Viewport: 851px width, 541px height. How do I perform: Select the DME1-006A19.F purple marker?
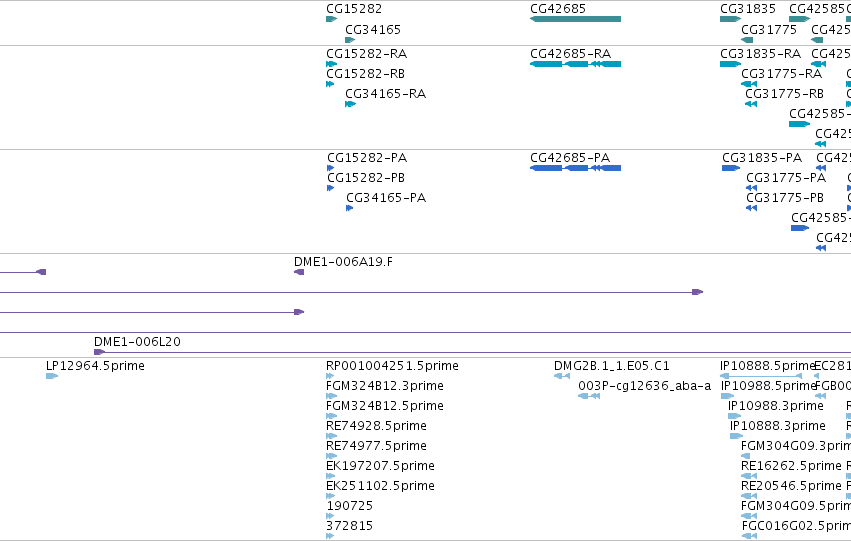click(299, 272)
